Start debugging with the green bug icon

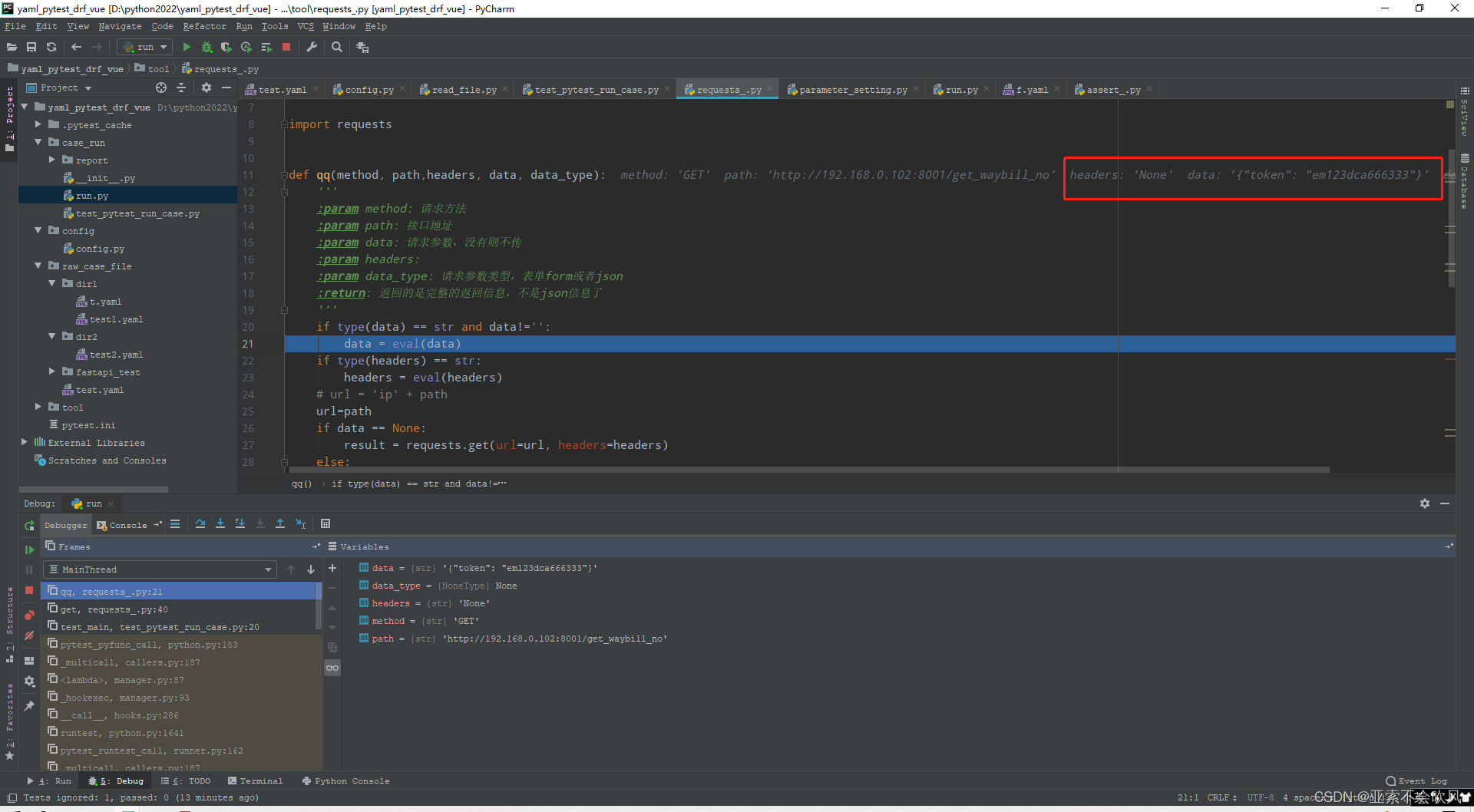(207, 47)
